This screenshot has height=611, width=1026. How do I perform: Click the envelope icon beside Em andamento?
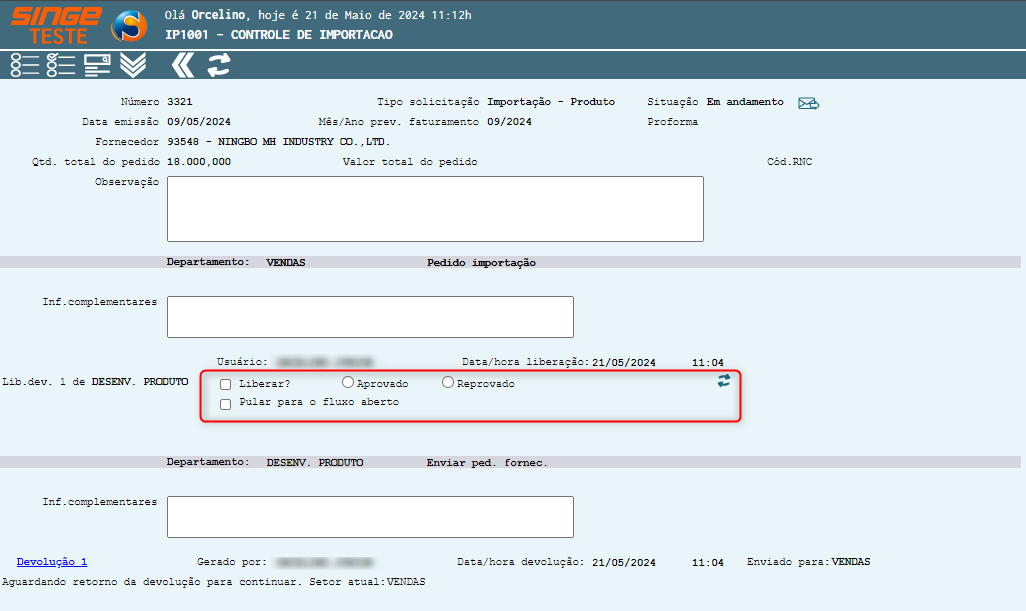click(808, 103)
